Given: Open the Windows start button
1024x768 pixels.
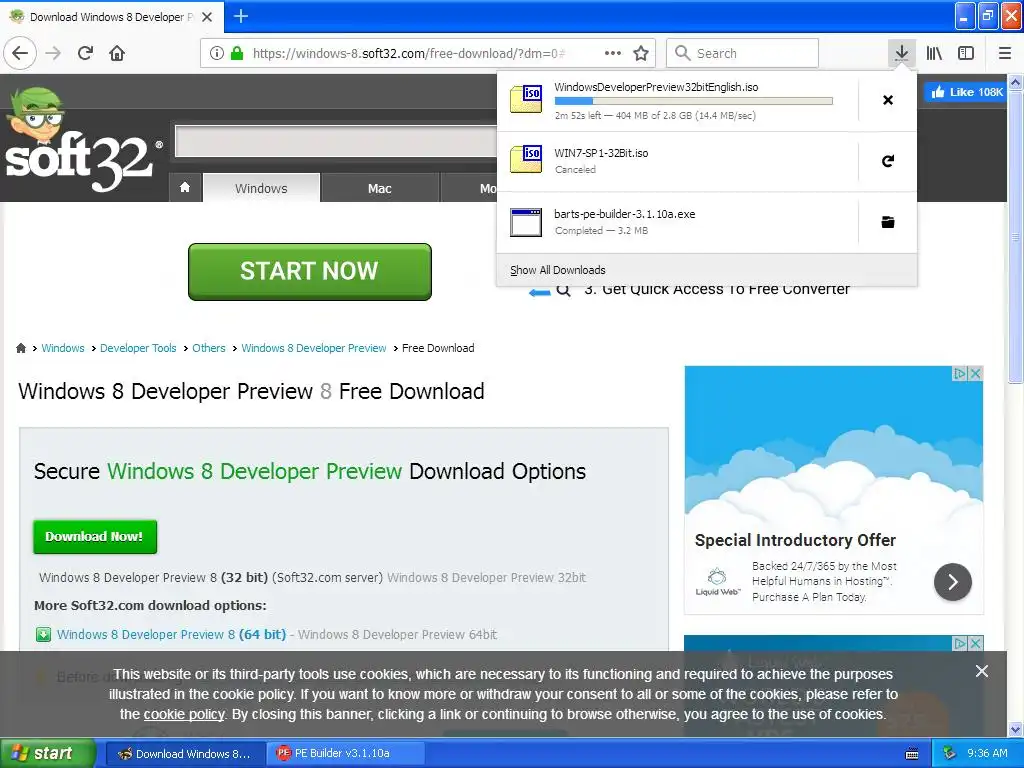Looking at the screenshot, I should (x=48, y=753).
